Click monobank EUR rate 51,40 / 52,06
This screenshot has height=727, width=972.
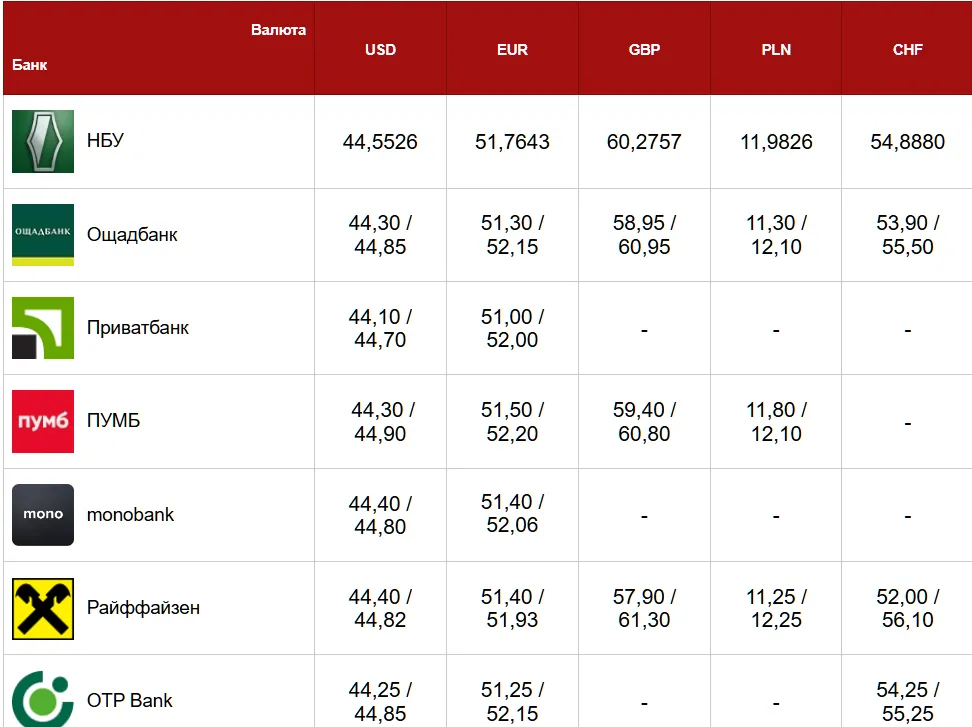[512, 514]
